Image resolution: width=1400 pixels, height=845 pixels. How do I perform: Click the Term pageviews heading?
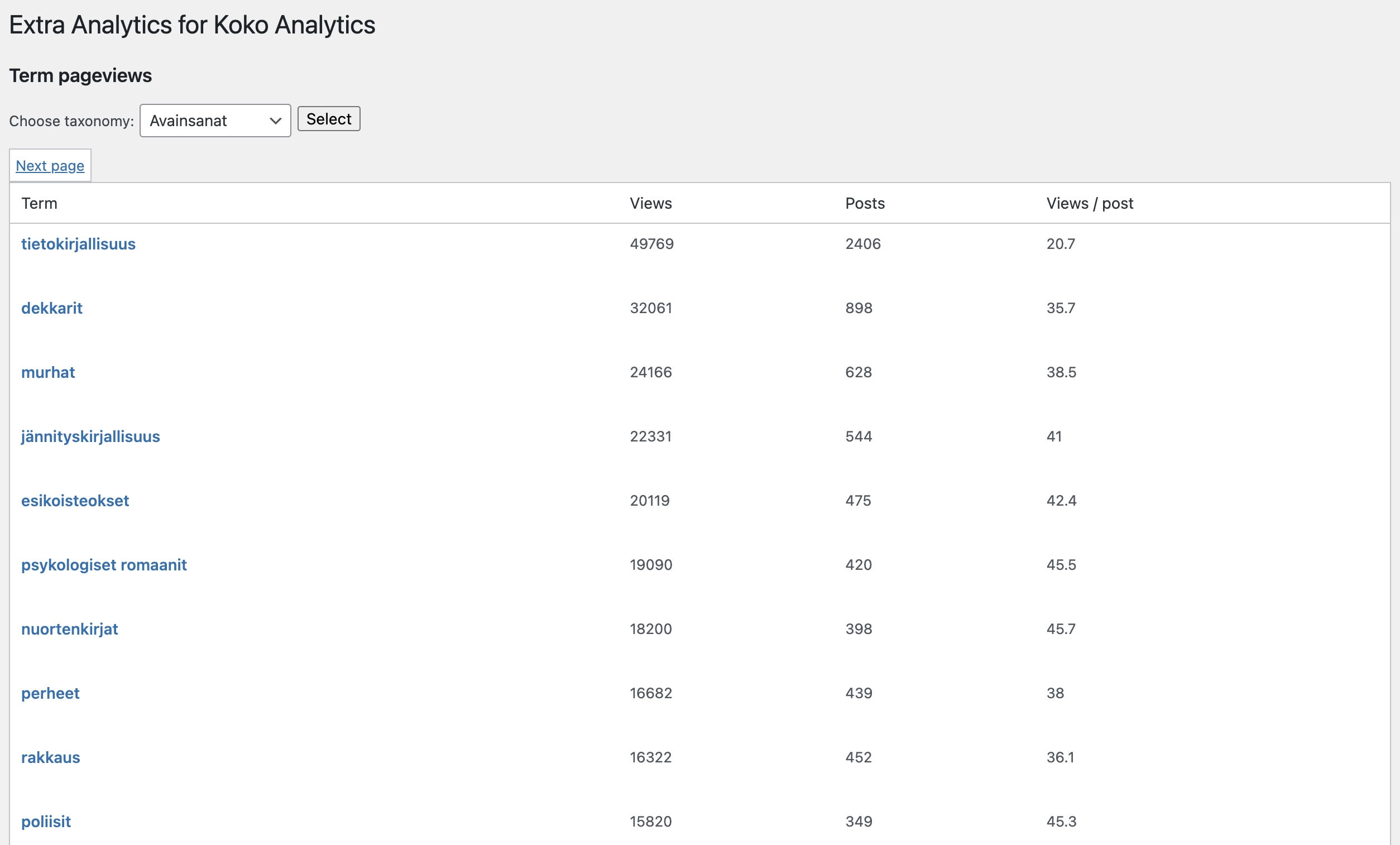pyautogui.click(x=81, y=75)
